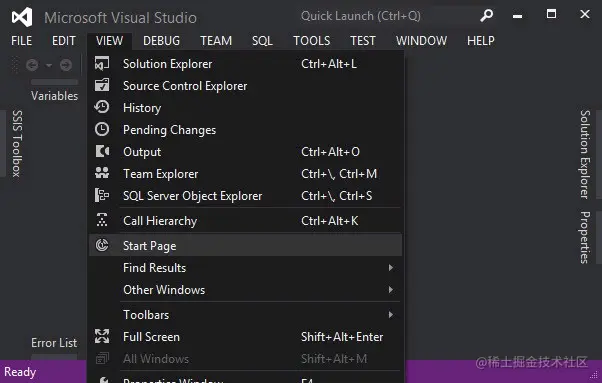Select Team Explorer menu entry
The image size is (602, 383).
coord(245,174)
